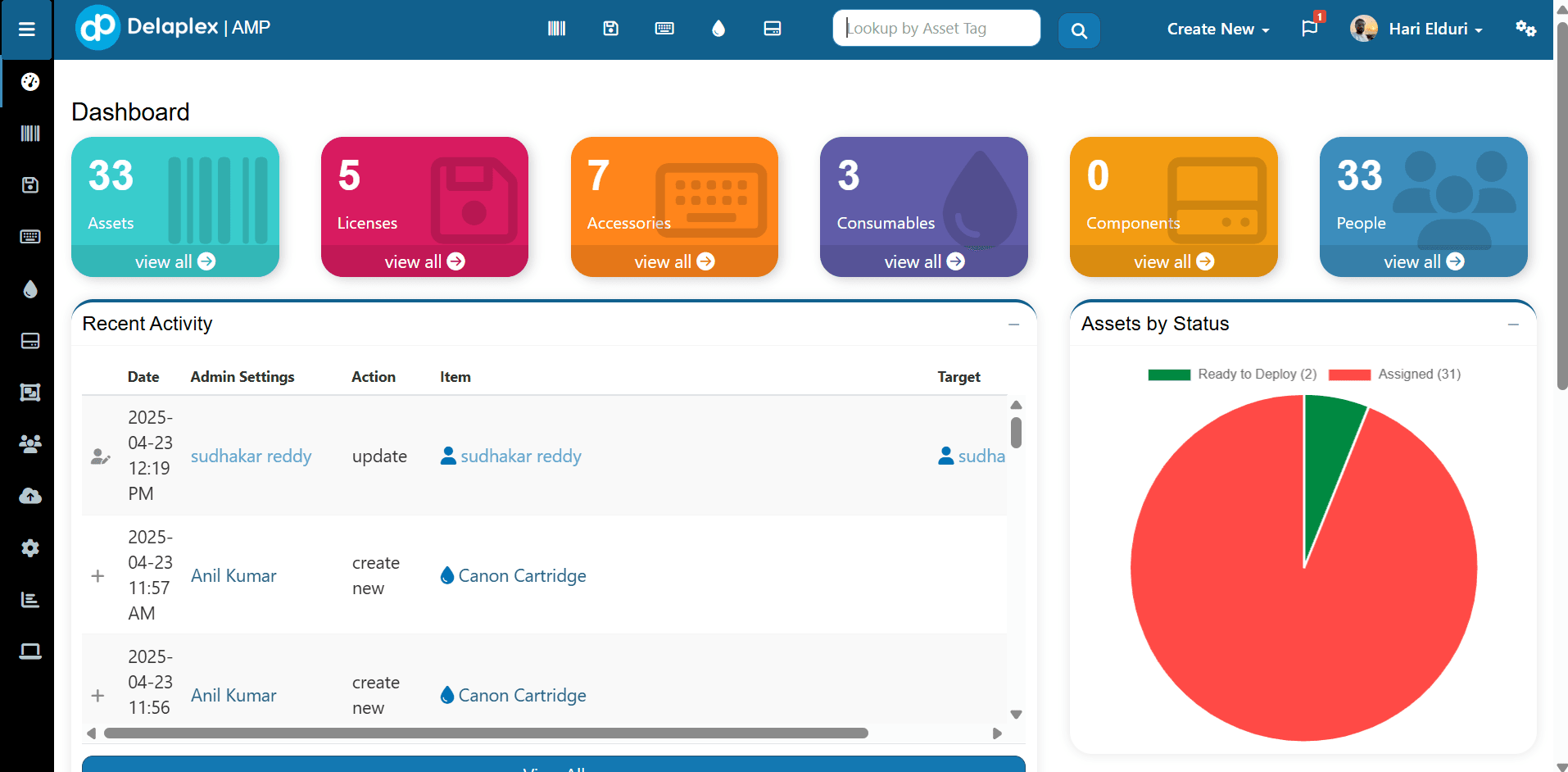
Task: Expand the Create New dropdown
Action: coord(1217,30)
